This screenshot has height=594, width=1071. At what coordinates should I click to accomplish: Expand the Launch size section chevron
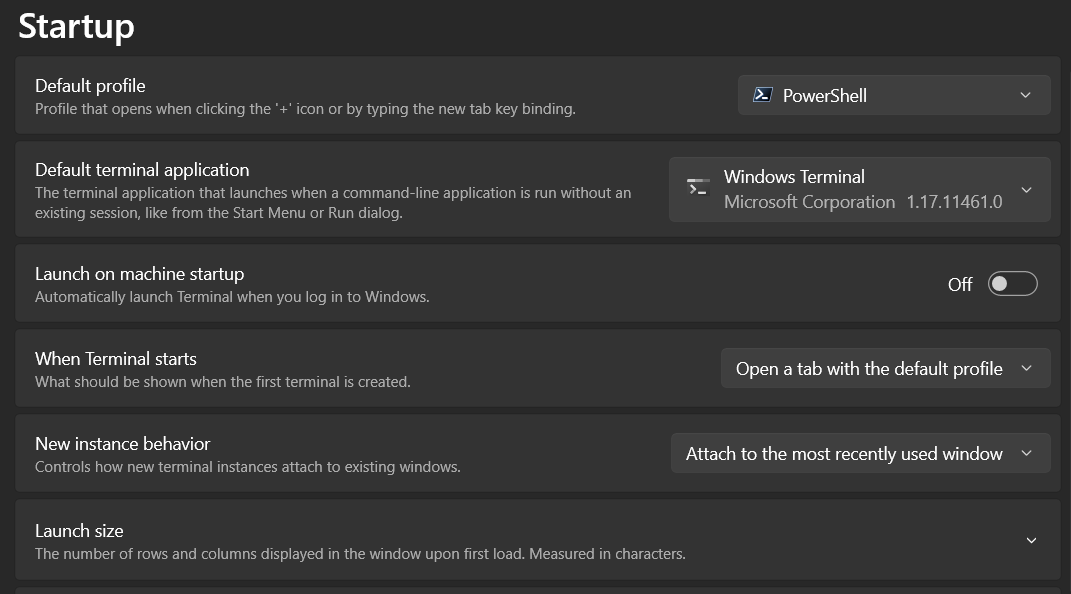1031,541
